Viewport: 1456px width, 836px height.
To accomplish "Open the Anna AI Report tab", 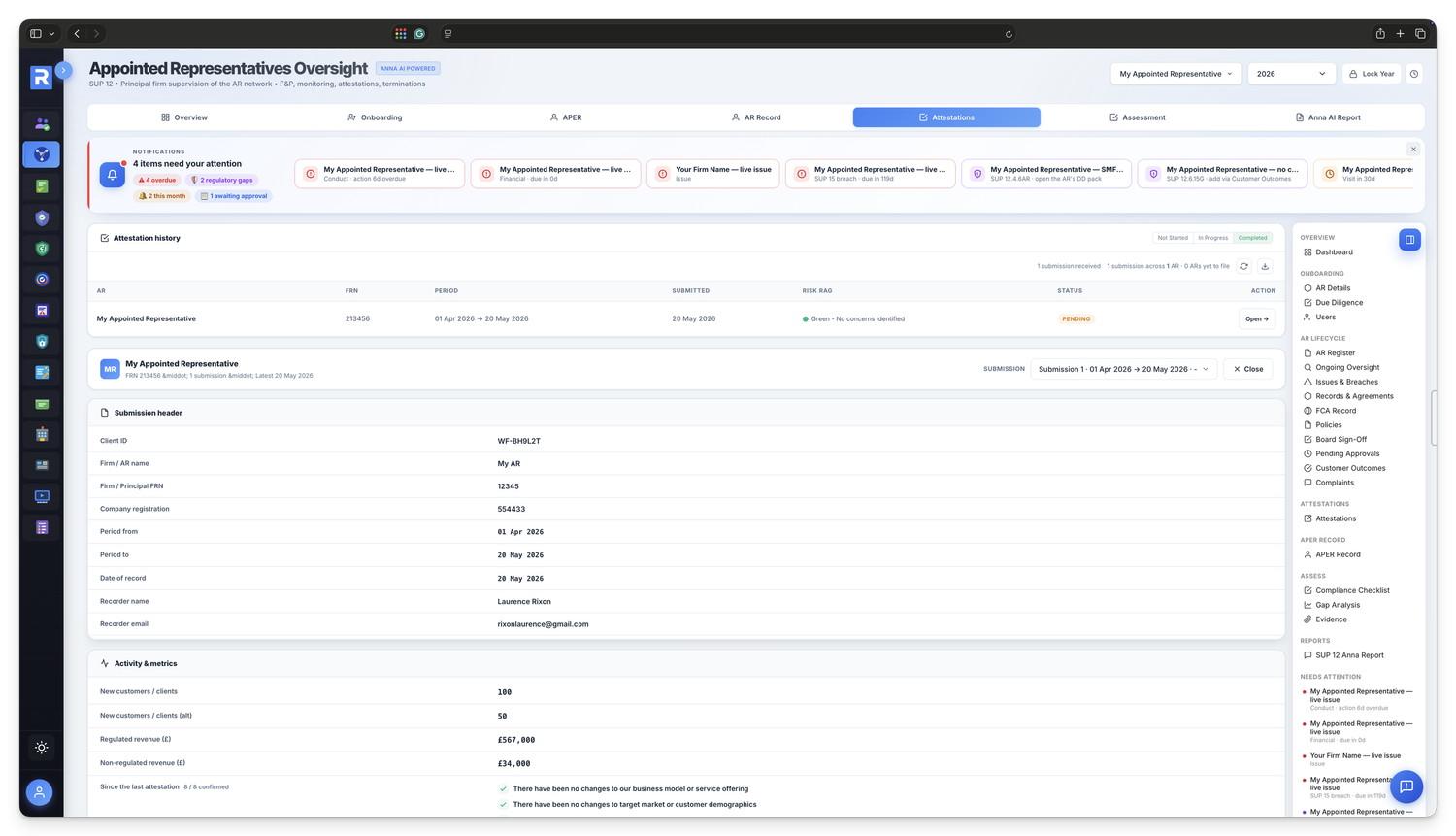I will coord(1328,117).
